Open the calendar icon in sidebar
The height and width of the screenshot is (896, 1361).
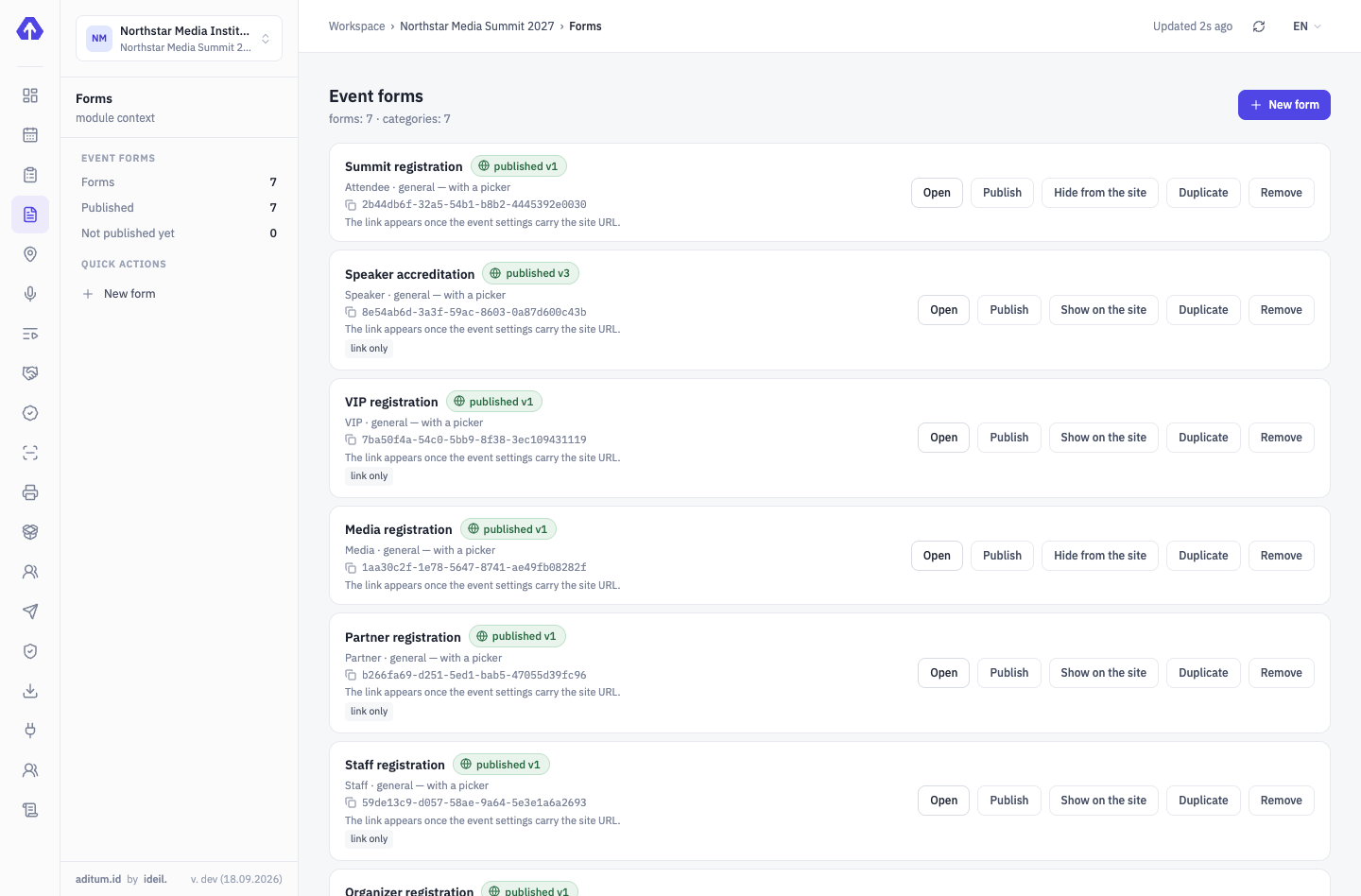[x=30, y=135]
